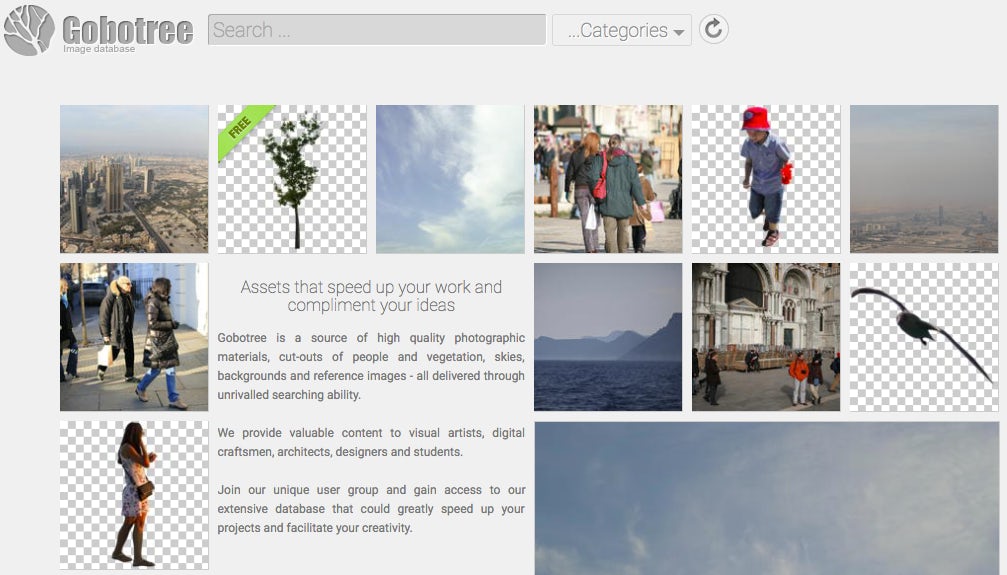Select the hazy skyline horizon thumbnail

924,179
